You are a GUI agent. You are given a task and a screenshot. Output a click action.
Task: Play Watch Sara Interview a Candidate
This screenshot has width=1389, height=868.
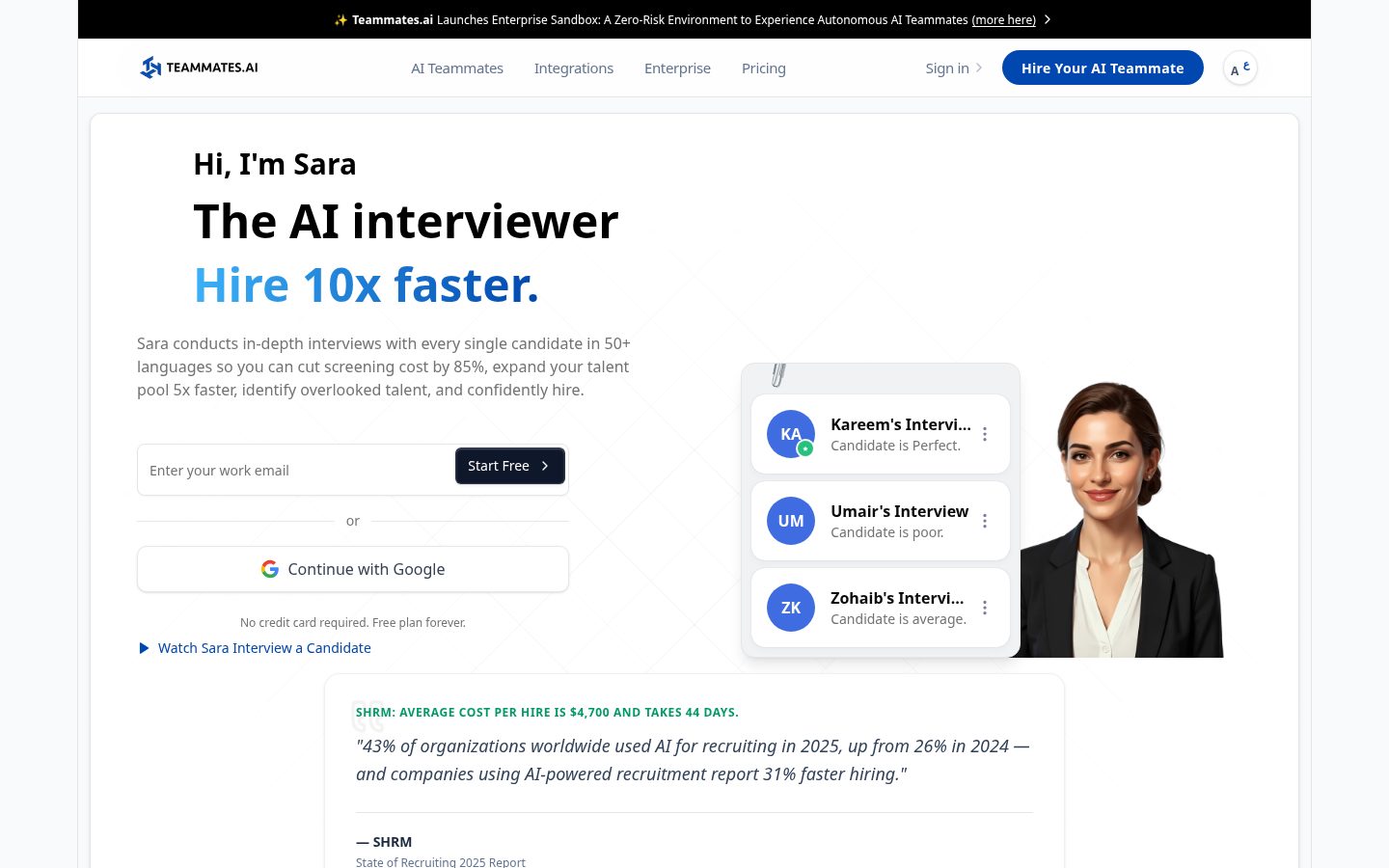255,648
